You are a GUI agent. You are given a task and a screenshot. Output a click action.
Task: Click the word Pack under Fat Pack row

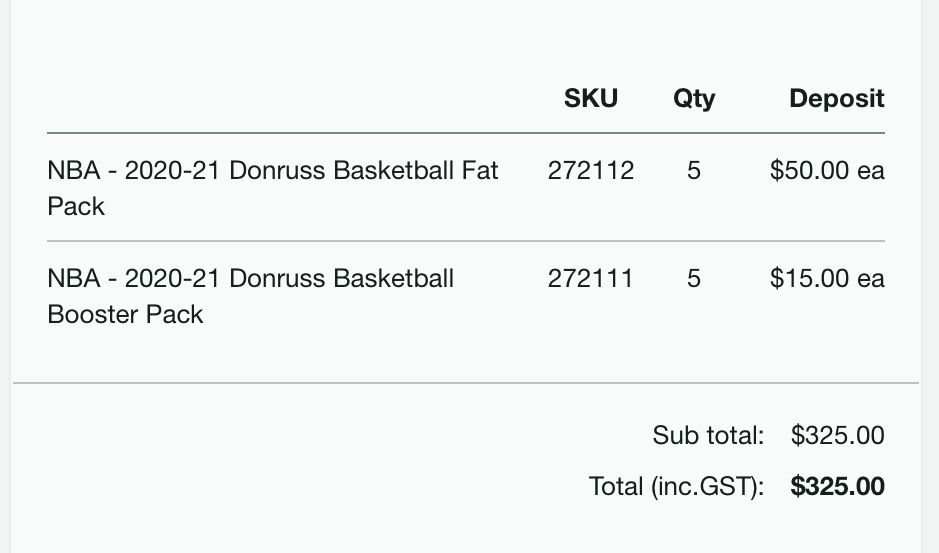pos(76,207)
